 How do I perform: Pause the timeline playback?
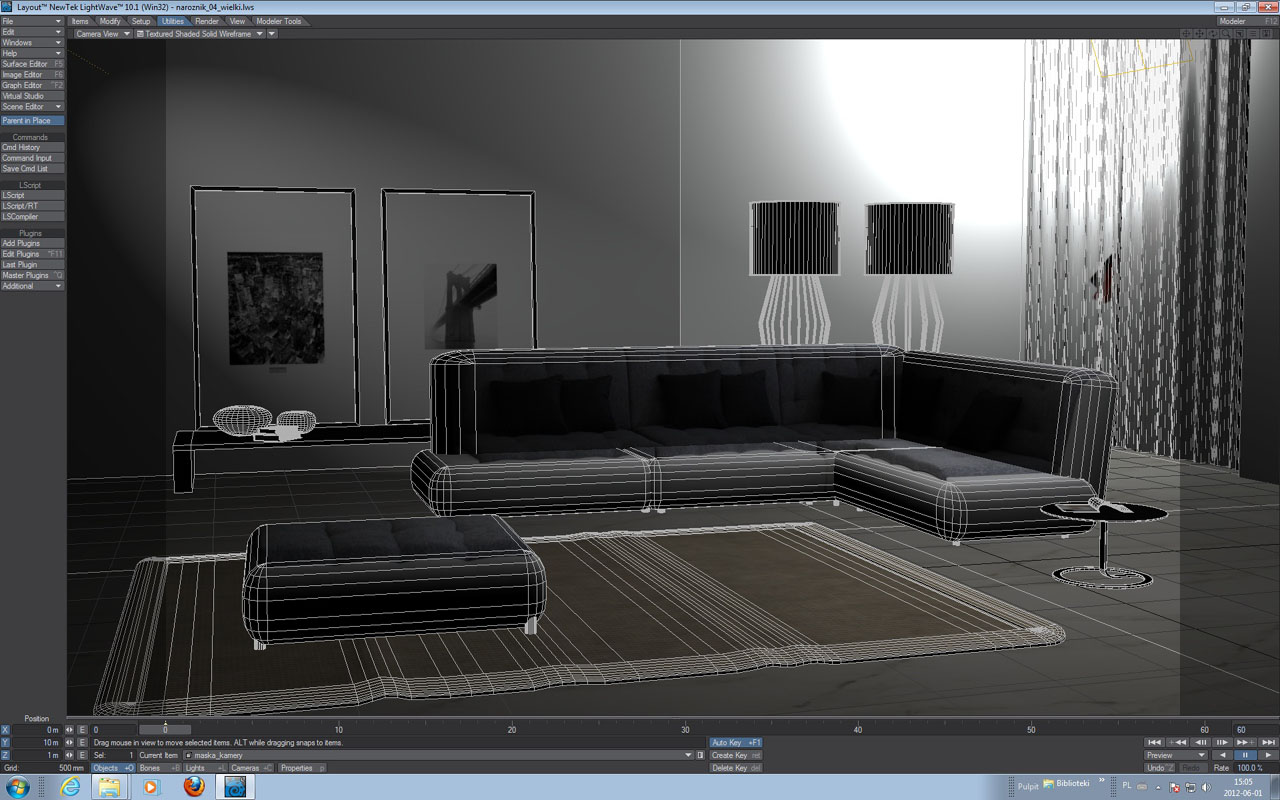point(1245,755)
